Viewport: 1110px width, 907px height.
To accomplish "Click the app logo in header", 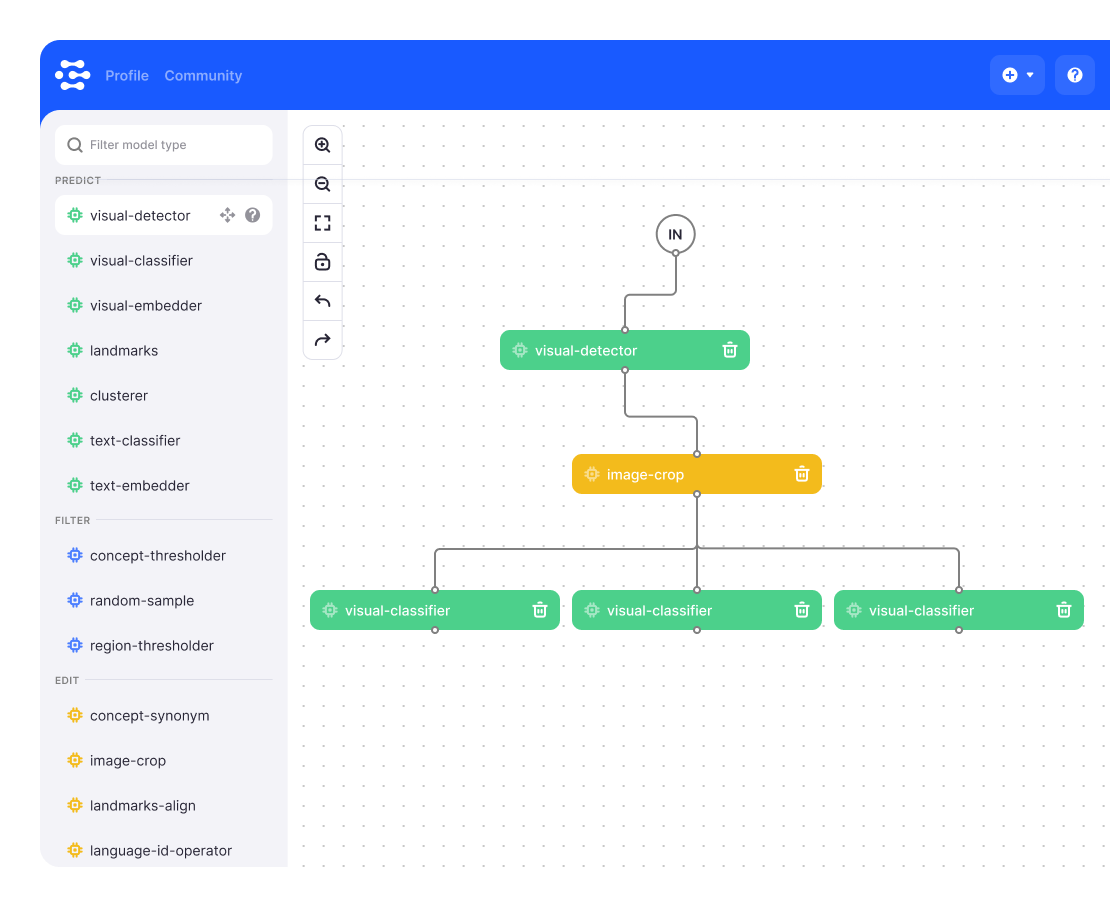I will pos(72,75).
